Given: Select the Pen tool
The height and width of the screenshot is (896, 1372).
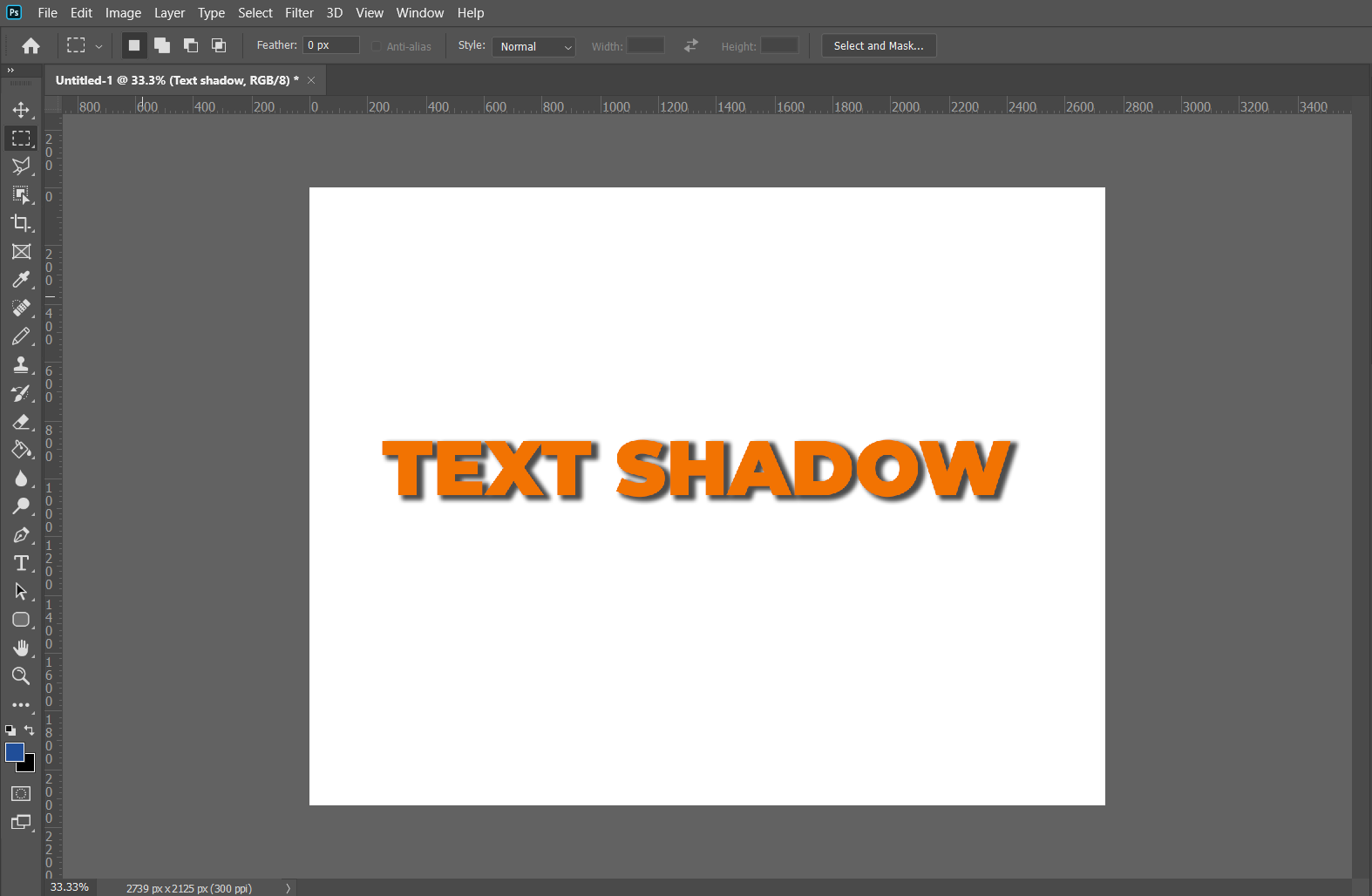Looking at the screenshot, I should 21,535.
